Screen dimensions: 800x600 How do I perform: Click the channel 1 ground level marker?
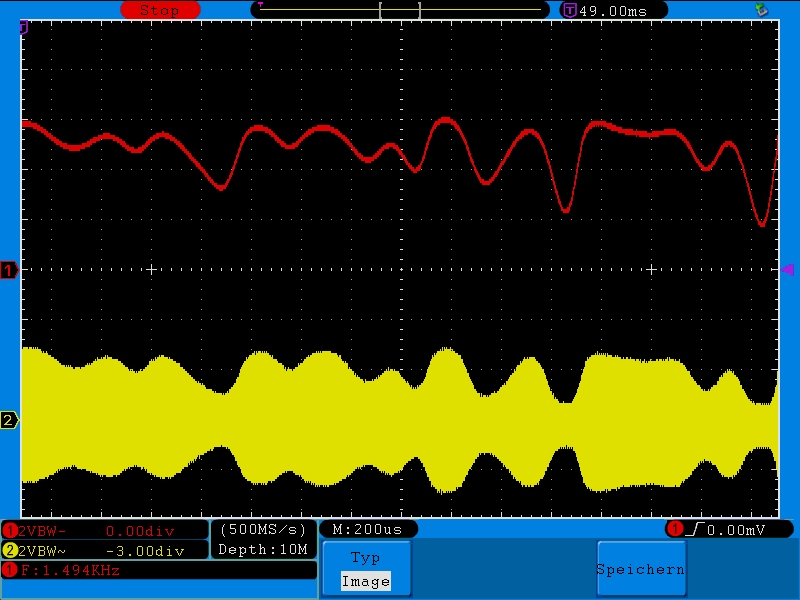click(x=9, y=271)
